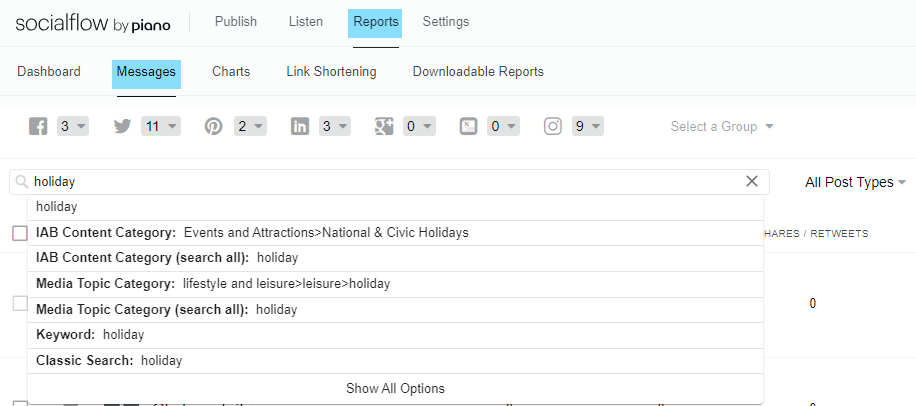Open the Google Plus accounts dropdown showing 0
This screenshot has height=406, width=916.
click(x=419, y=126)
